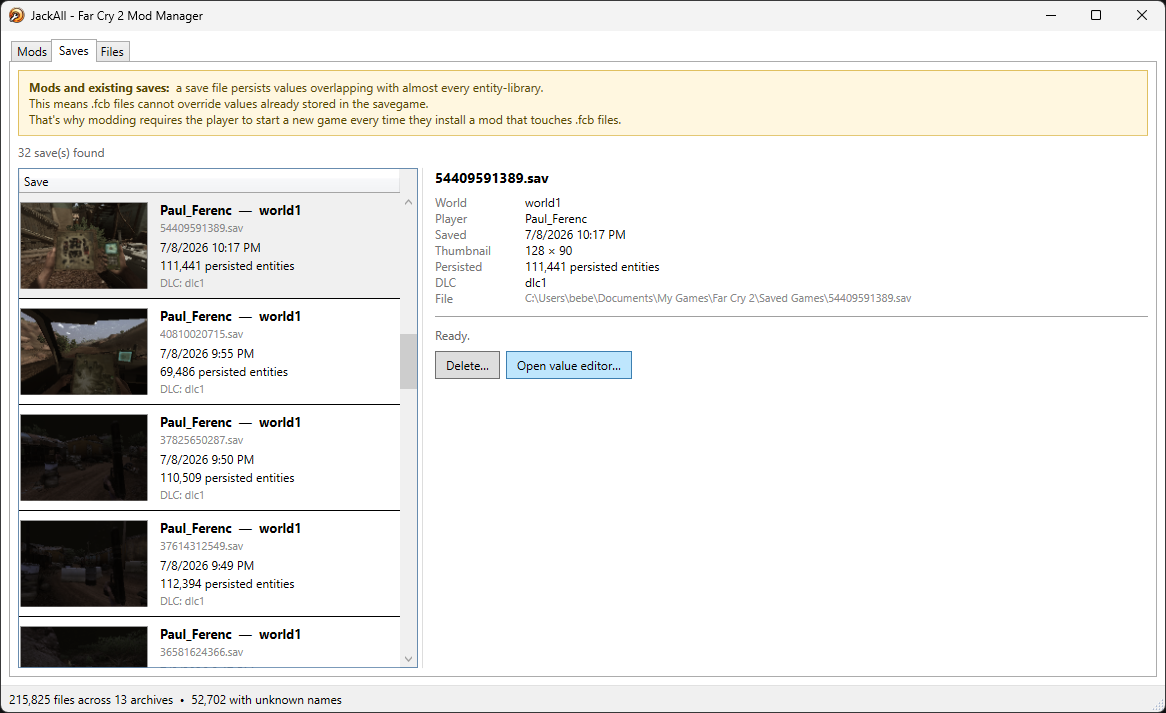Select thumbnail of save 37825650287.sav

[84, 457]
